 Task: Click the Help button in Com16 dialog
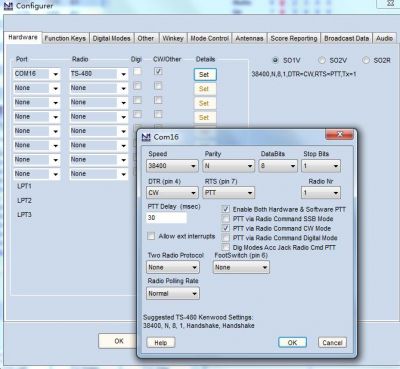pos(161,343)
